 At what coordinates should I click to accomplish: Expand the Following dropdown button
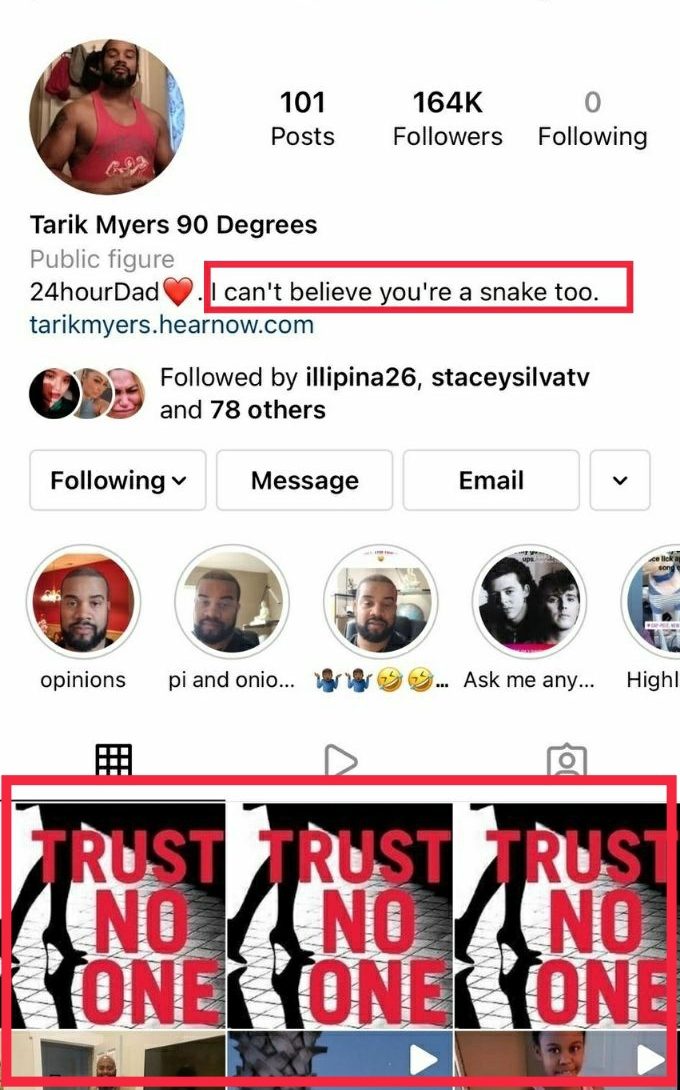[118, 480]
